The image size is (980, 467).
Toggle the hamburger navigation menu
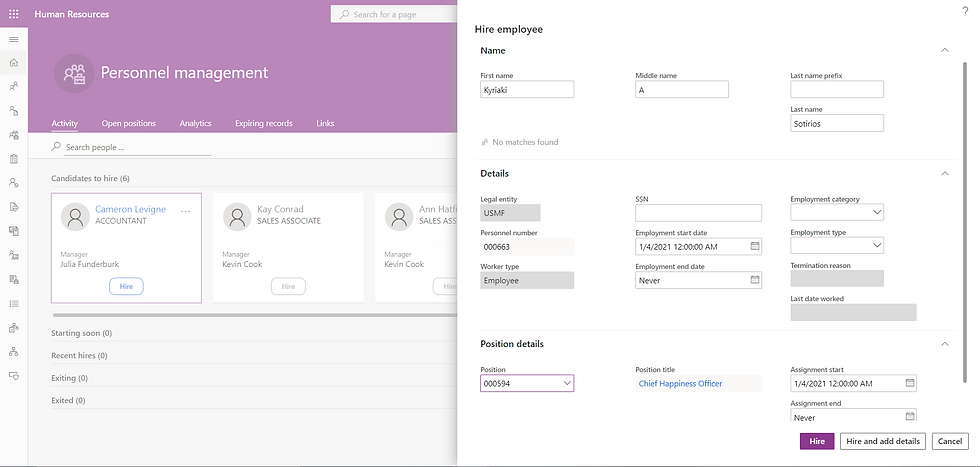pos(13,39)
